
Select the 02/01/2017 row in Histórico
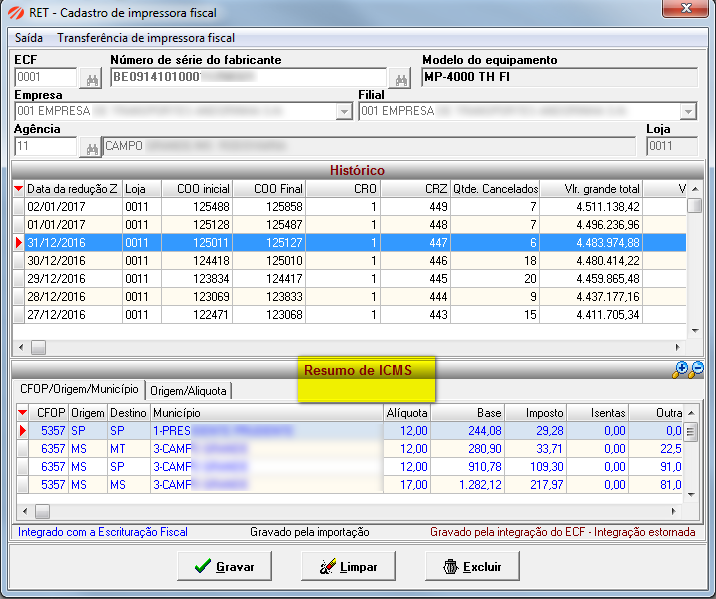tap(349, 207)
